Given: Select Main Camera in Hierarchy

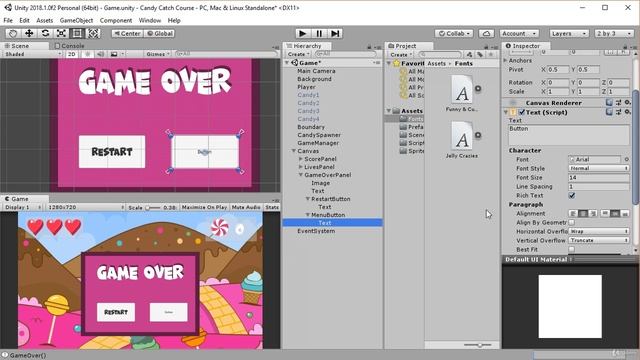Looking at the screenshot, I should [316, 71].
